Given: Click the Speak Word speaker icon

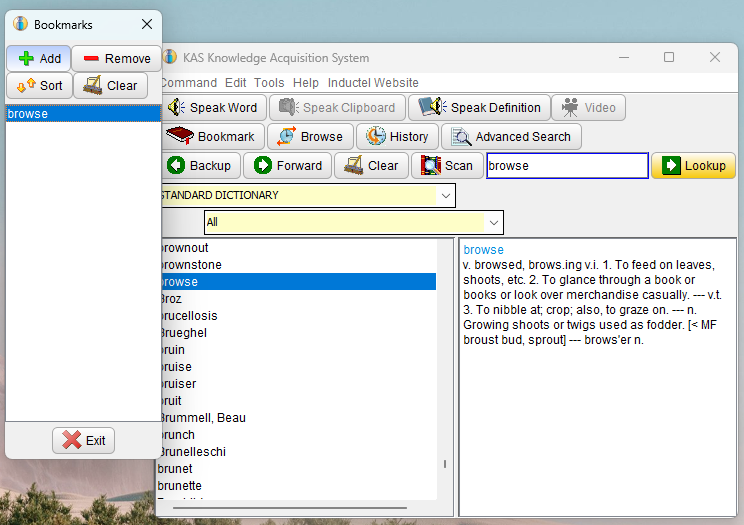Looking at the screenshot, I should pyautogui.click(x=177, y=107).
